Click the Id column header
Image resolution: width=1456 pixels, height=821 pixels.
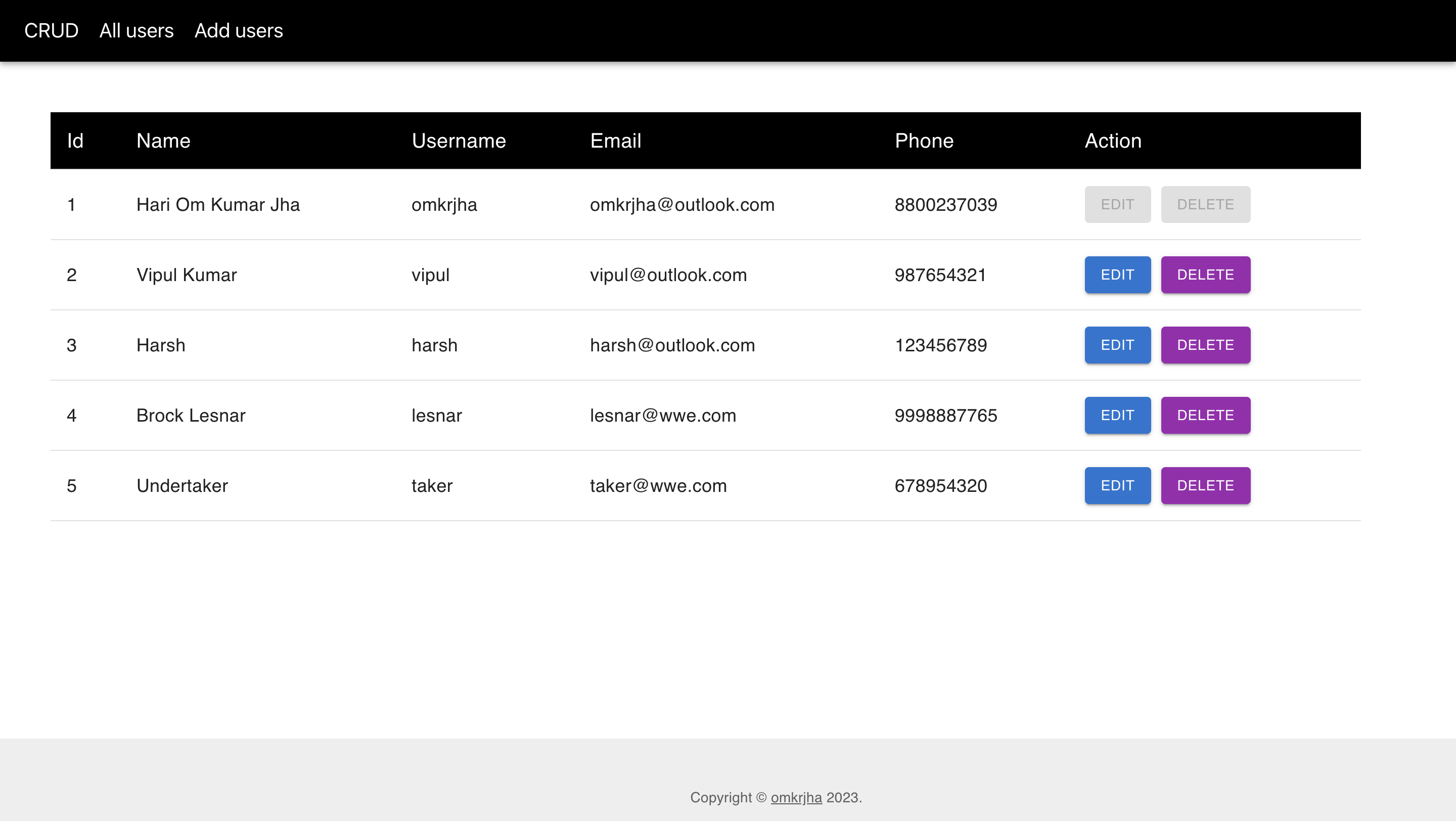(x=75, y=141)
